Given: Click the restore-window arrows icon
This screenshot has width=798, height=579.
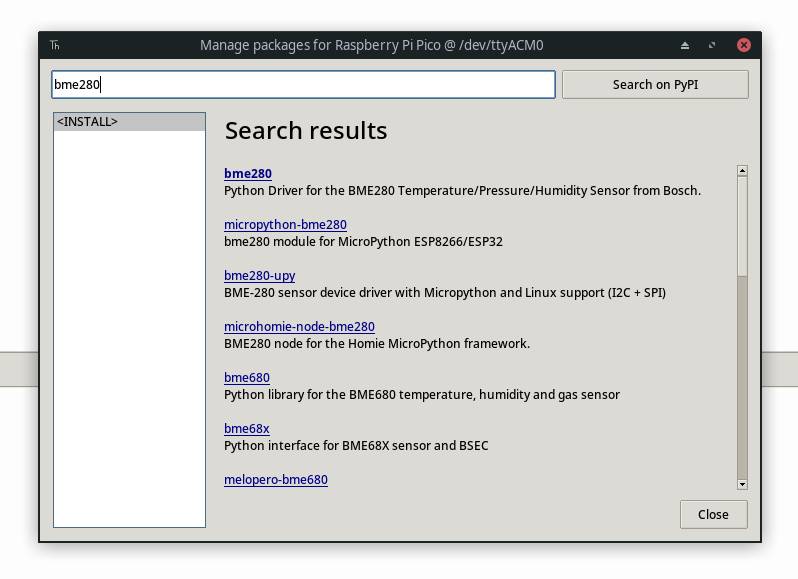Looking at the screenshot, I should [712, 45].
